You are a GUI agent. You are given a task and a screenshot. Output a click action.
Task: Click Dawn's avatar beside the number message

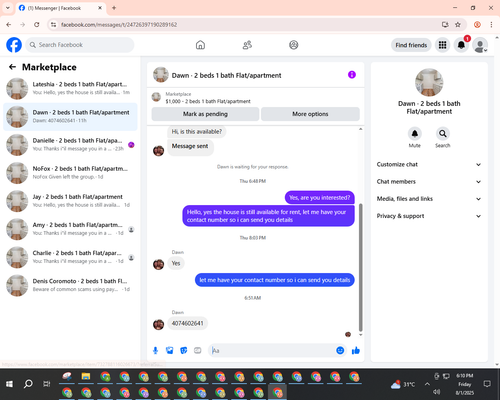click(158, 324)
